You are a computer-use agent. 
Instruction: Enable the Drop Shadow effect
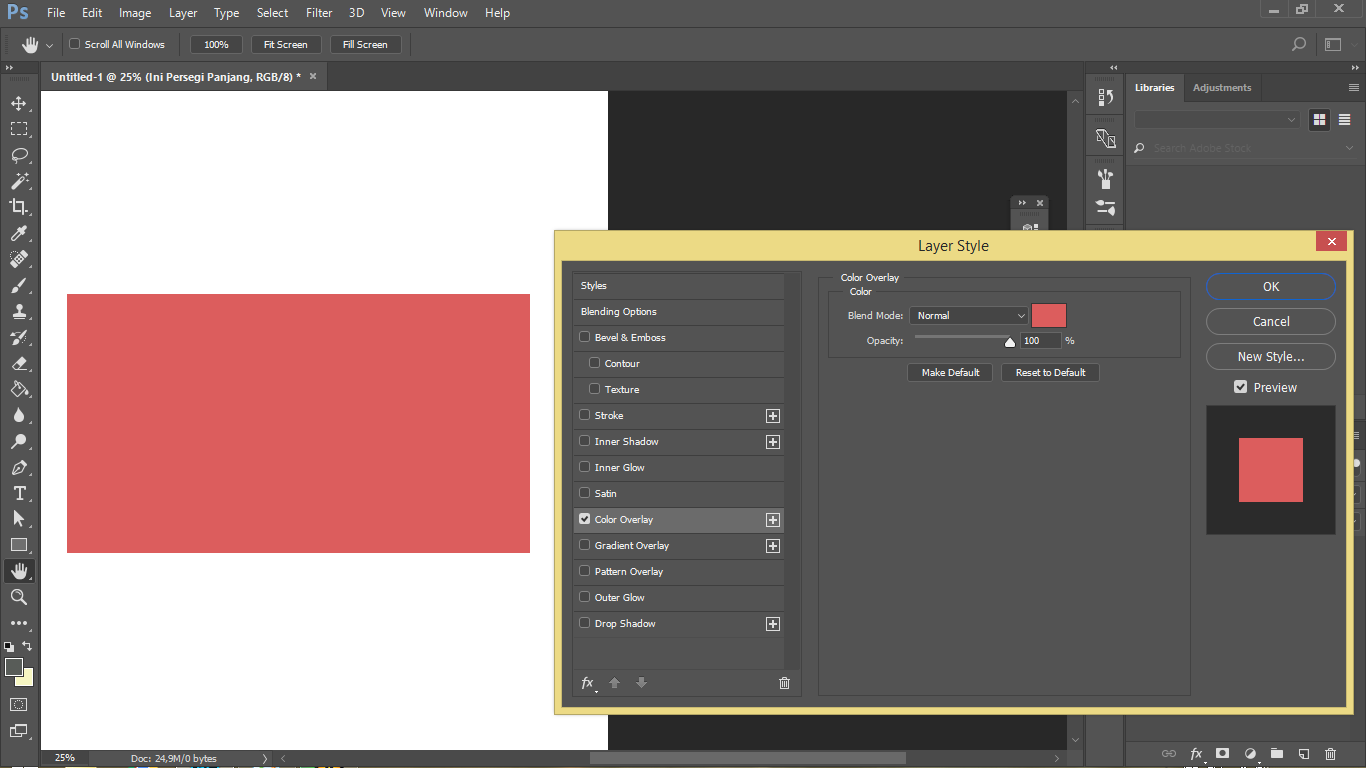click(584, 623)
